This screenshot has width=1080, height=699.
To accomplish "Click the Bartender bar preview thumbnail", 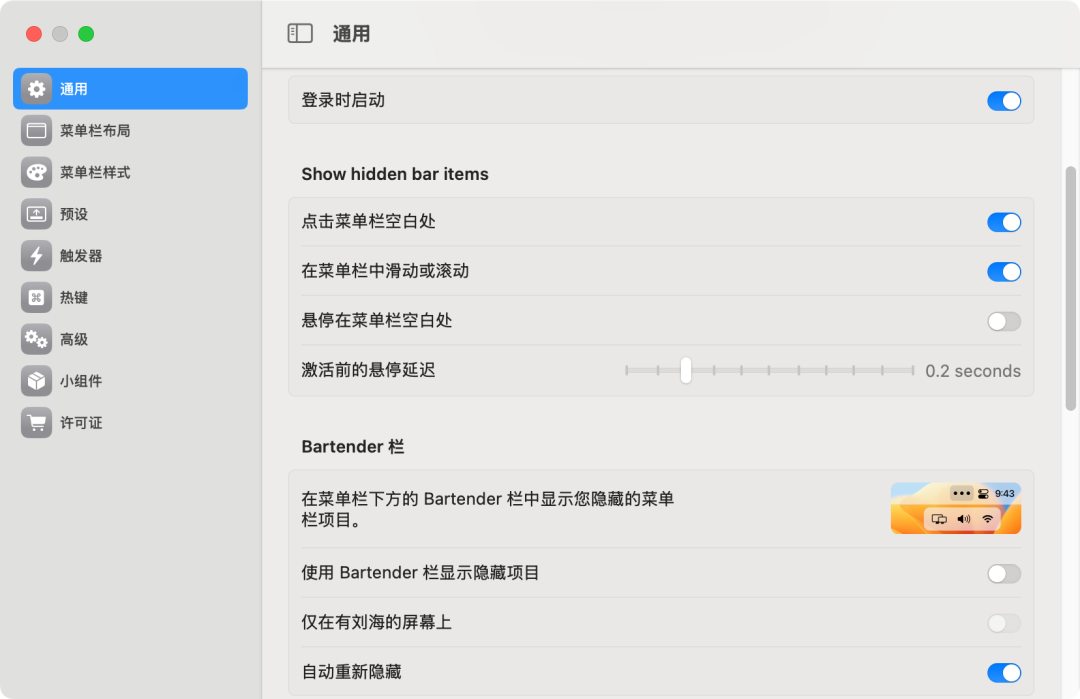I will tap(955, 508).
